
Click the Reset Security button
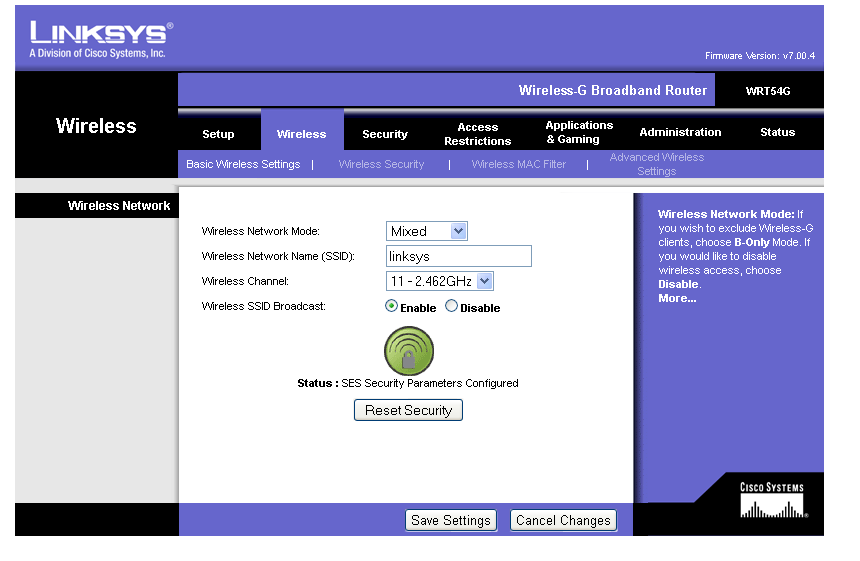[x=408, y=410]
